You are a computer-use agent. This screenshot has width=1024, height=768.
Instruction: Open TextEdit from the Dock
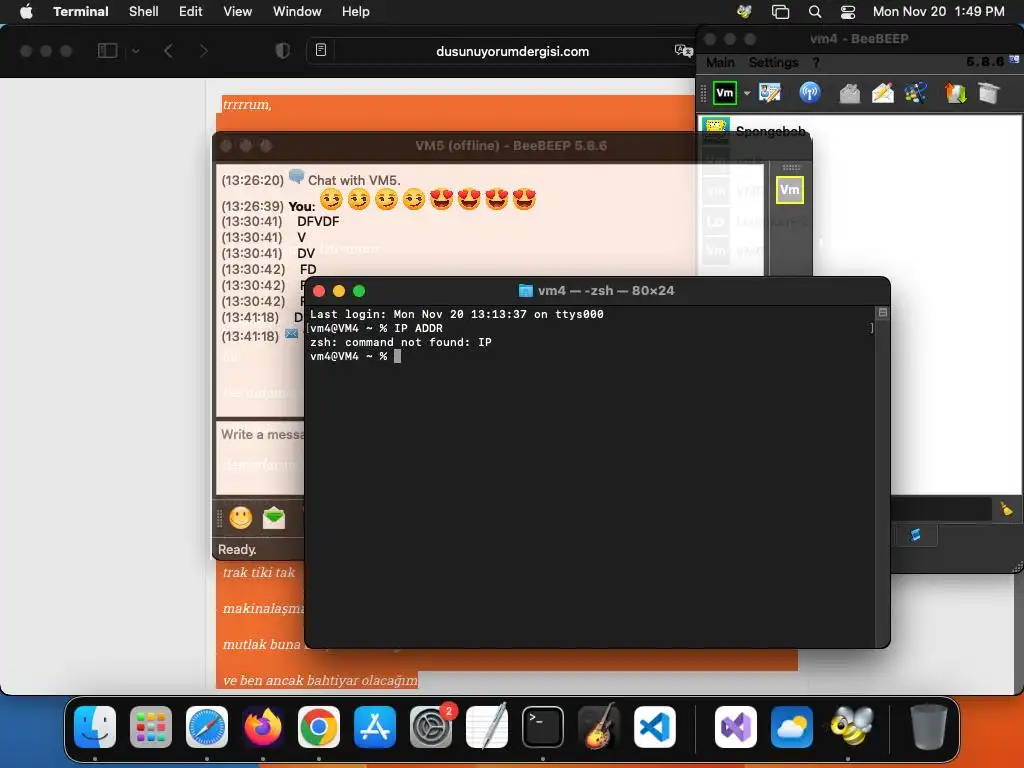487,727
